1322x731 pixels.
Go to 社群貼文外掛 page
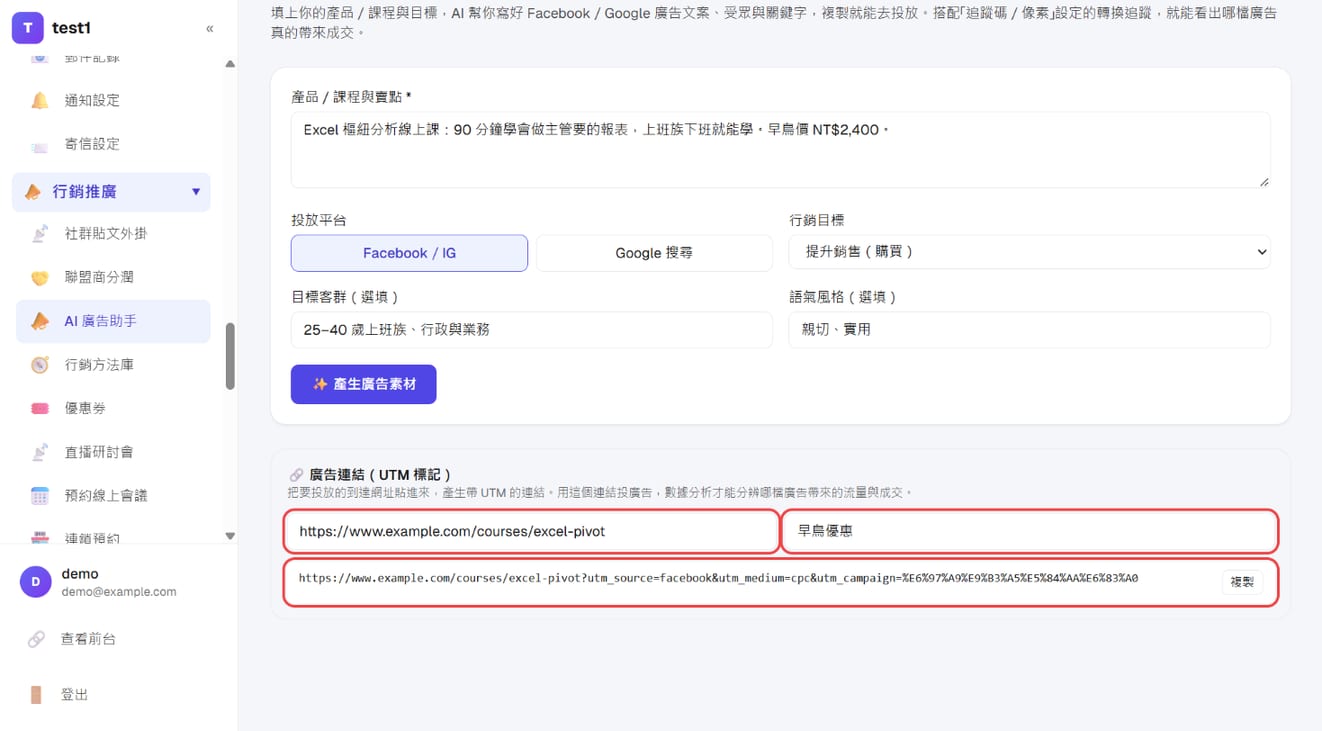113,233
